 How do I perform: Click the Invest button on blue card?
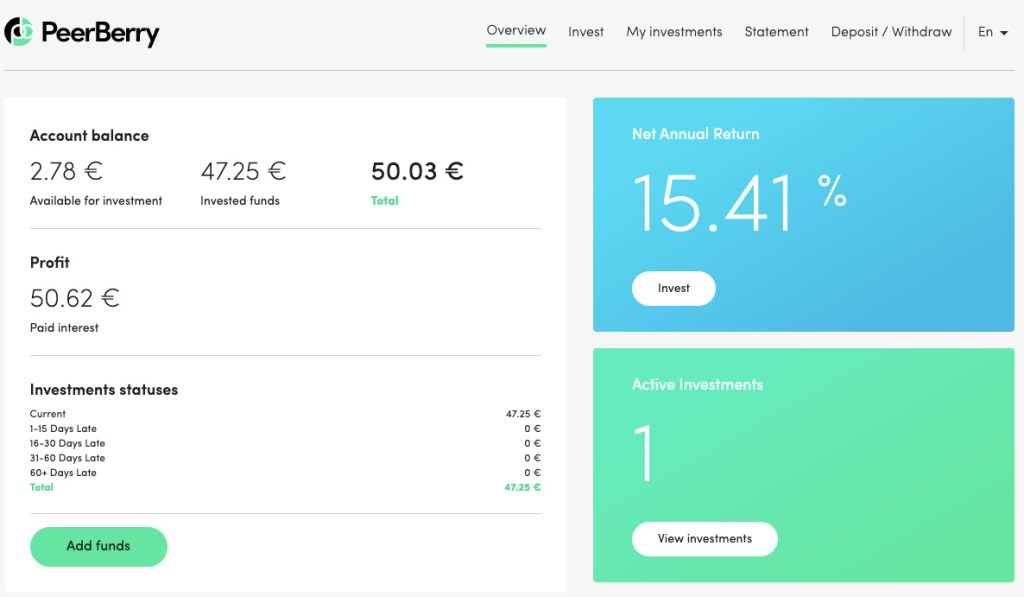(673, 287)
